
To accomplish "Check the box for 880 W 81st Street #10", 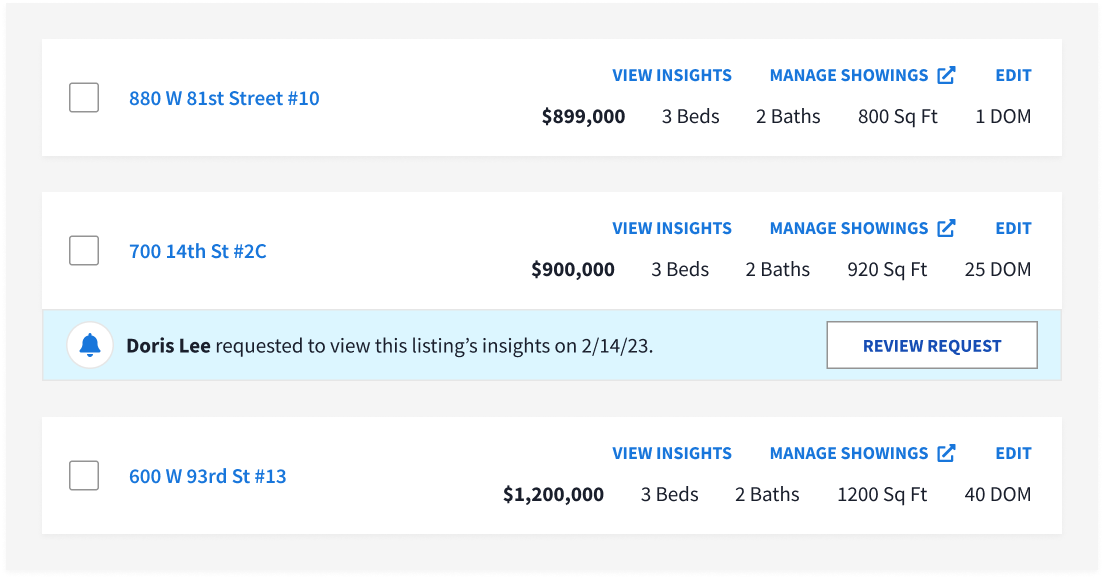I will tap(84, 98).
